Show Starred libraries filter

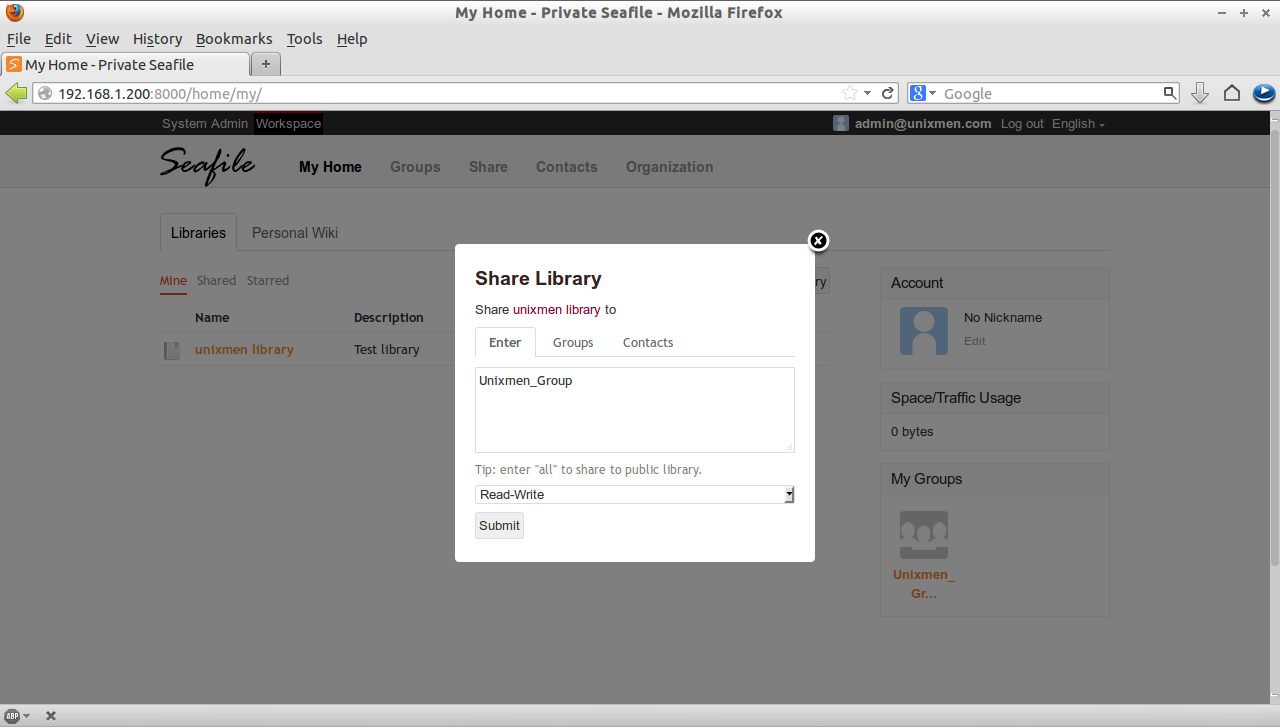pos(268,281)
